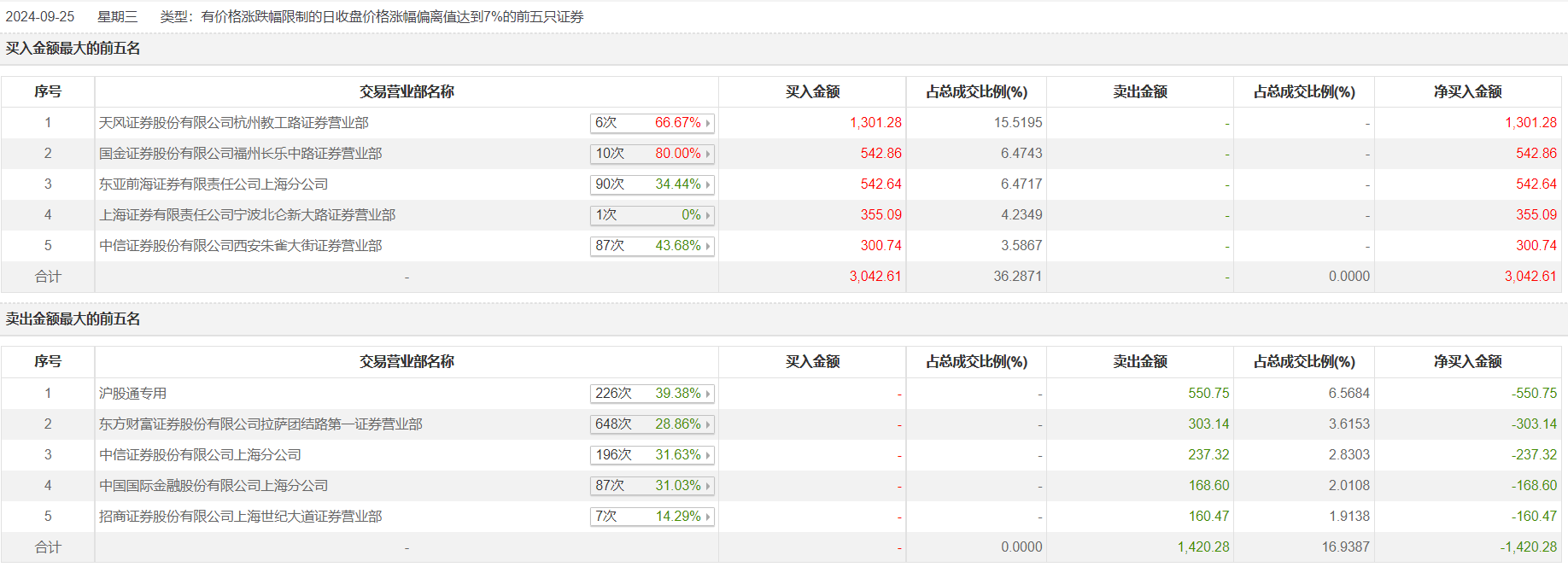This screenshot has width=1568, height=567.
Task: Expand the 226次 39.38% stats box
Action: [652, 394]
